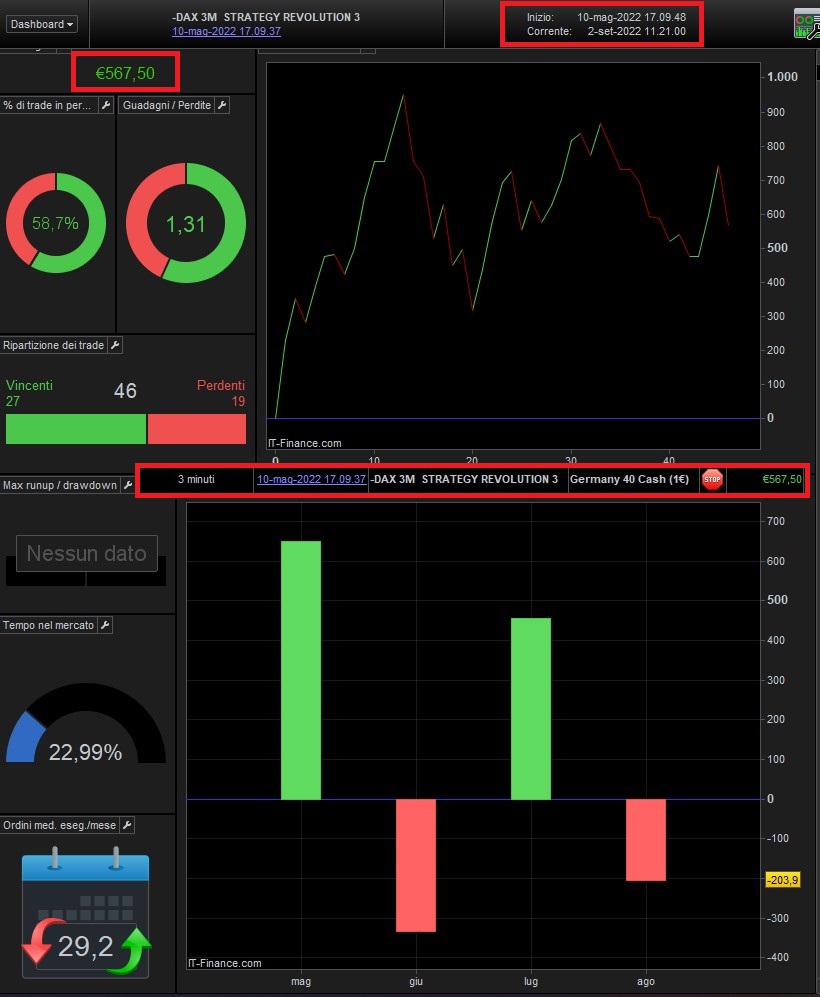Click the Ripartizione dei trade panel title
820x997 pixels.
(53, 345)
